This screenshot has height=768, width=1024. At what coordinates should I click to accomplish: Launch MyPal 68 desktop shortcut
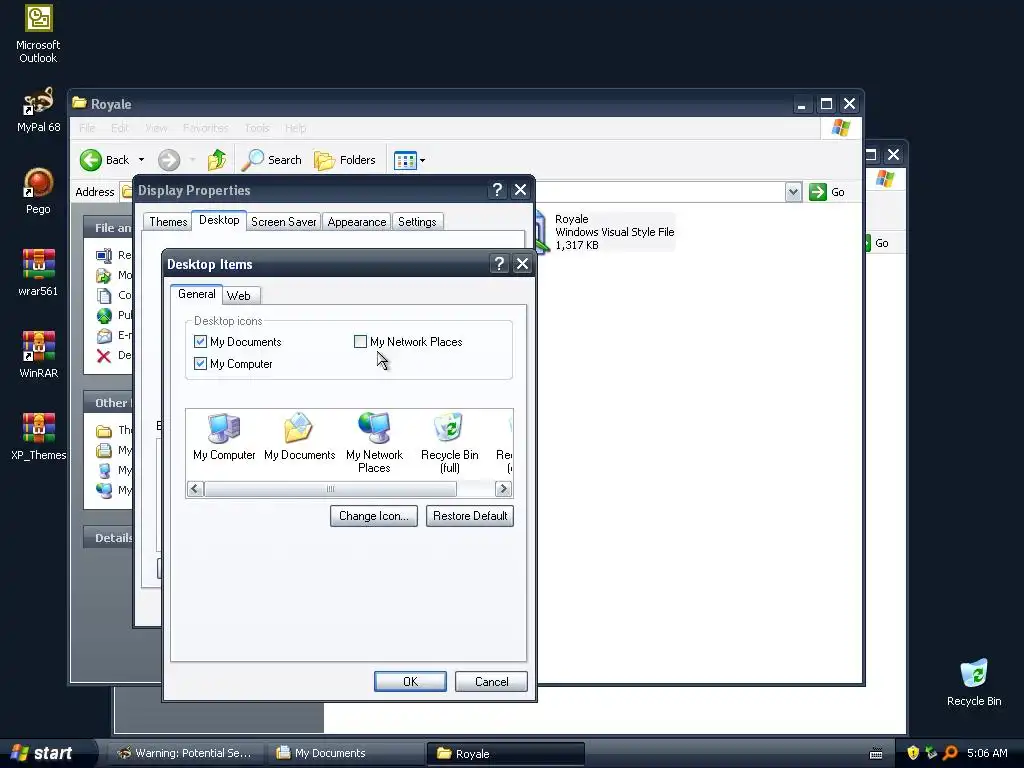coord(38,110)
